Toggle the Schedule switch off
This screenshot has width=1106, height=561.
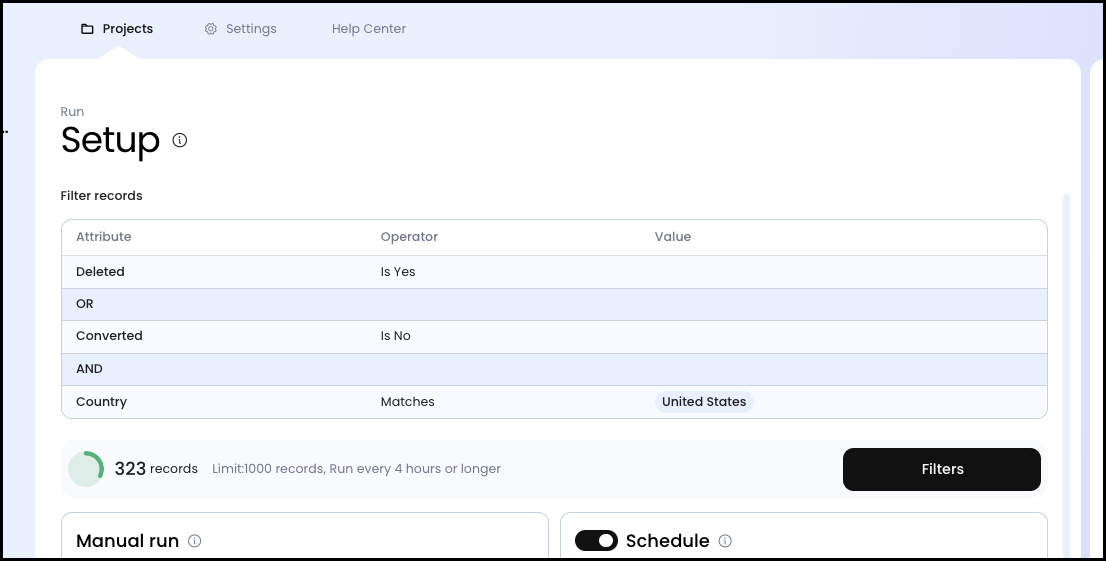(x=596, y=541)
